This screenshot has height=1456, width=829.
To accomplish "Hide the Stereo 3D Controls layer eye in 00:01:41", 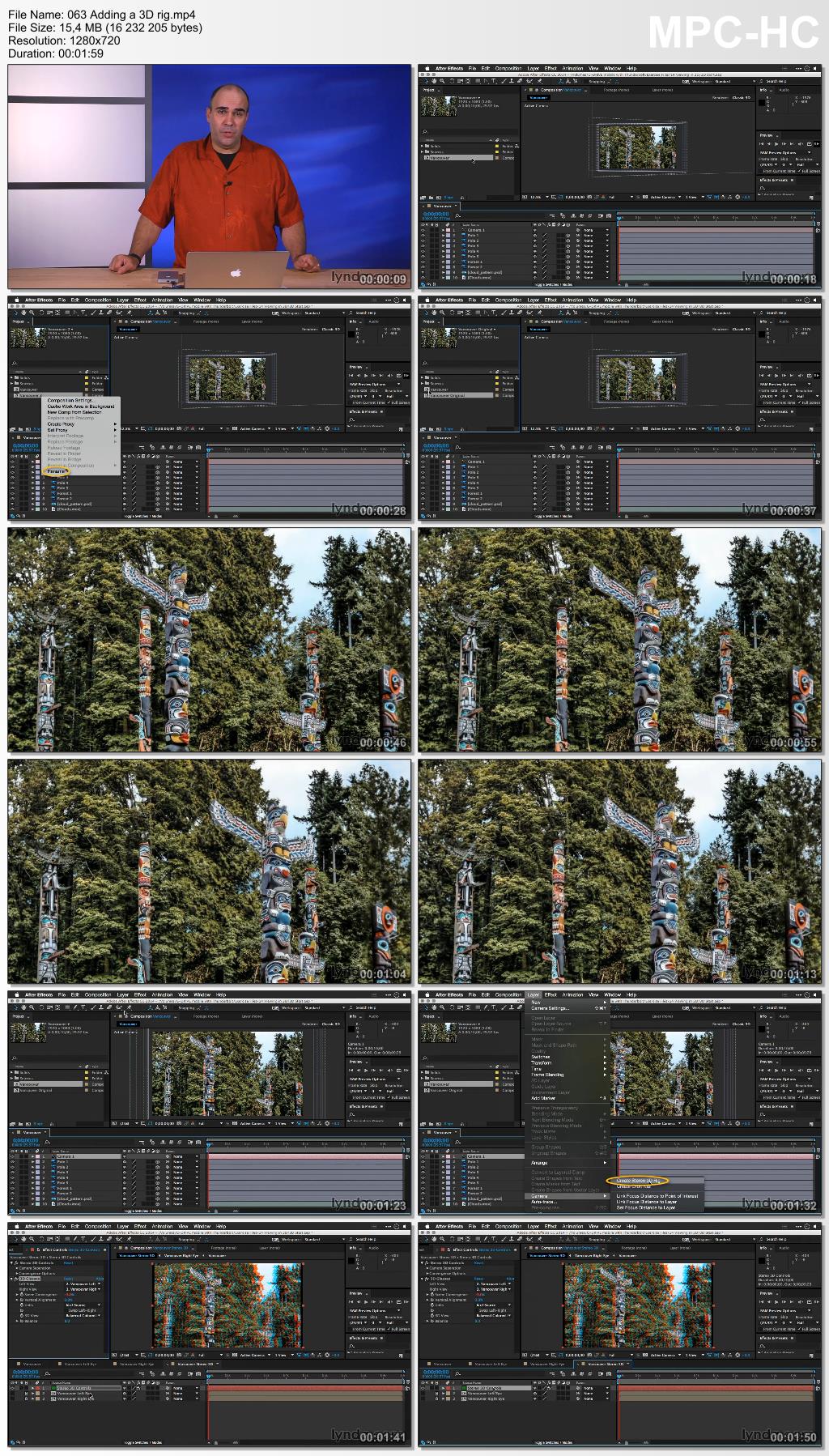I will [12, 1388].
